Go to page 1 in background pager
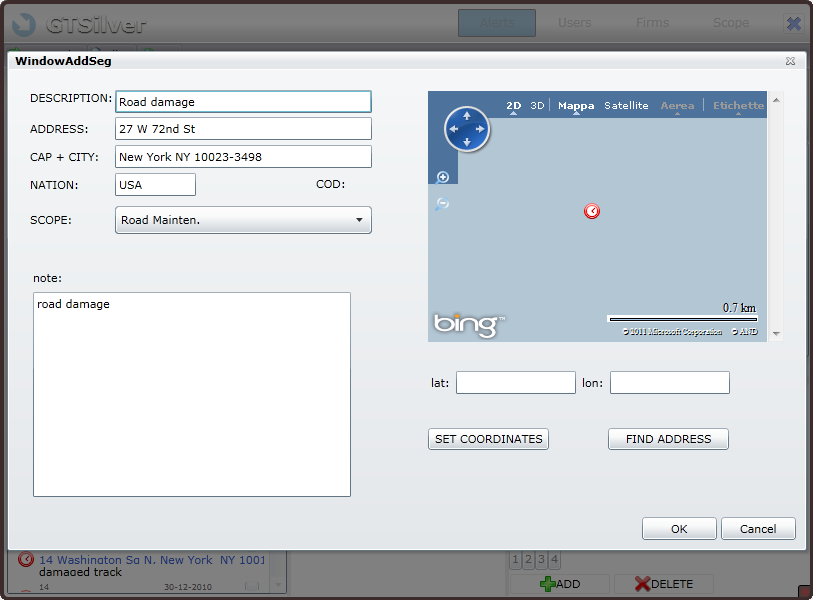The width and height of the screenshot is (813, 600). [515, 560]
